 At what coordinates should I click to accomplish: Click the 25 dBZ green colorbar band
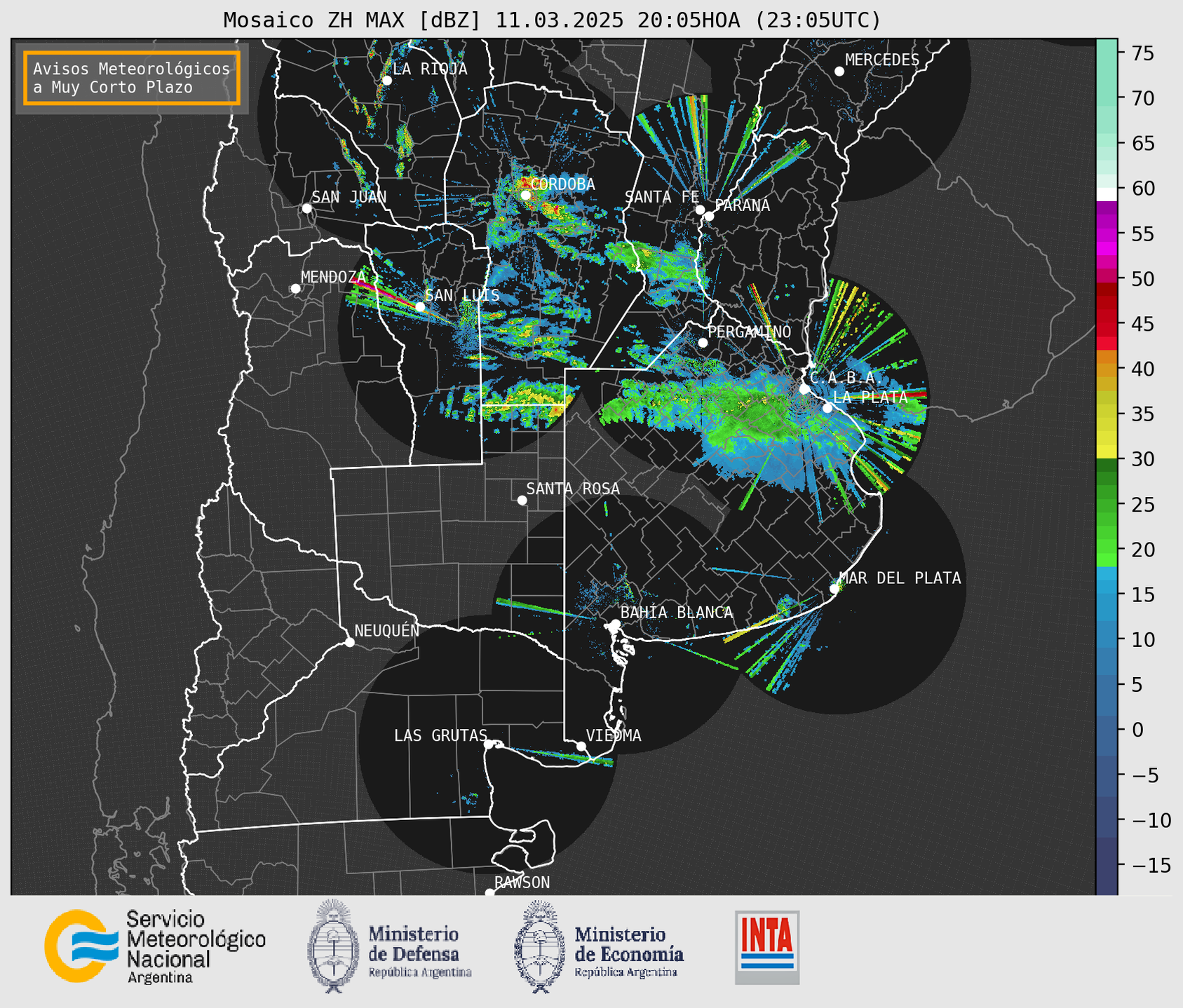1107,505
